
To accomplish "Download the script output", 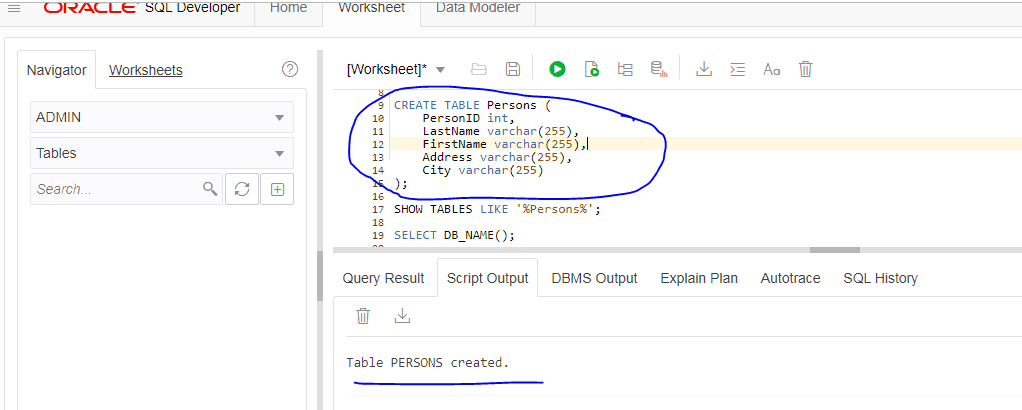I will (403, 316).
